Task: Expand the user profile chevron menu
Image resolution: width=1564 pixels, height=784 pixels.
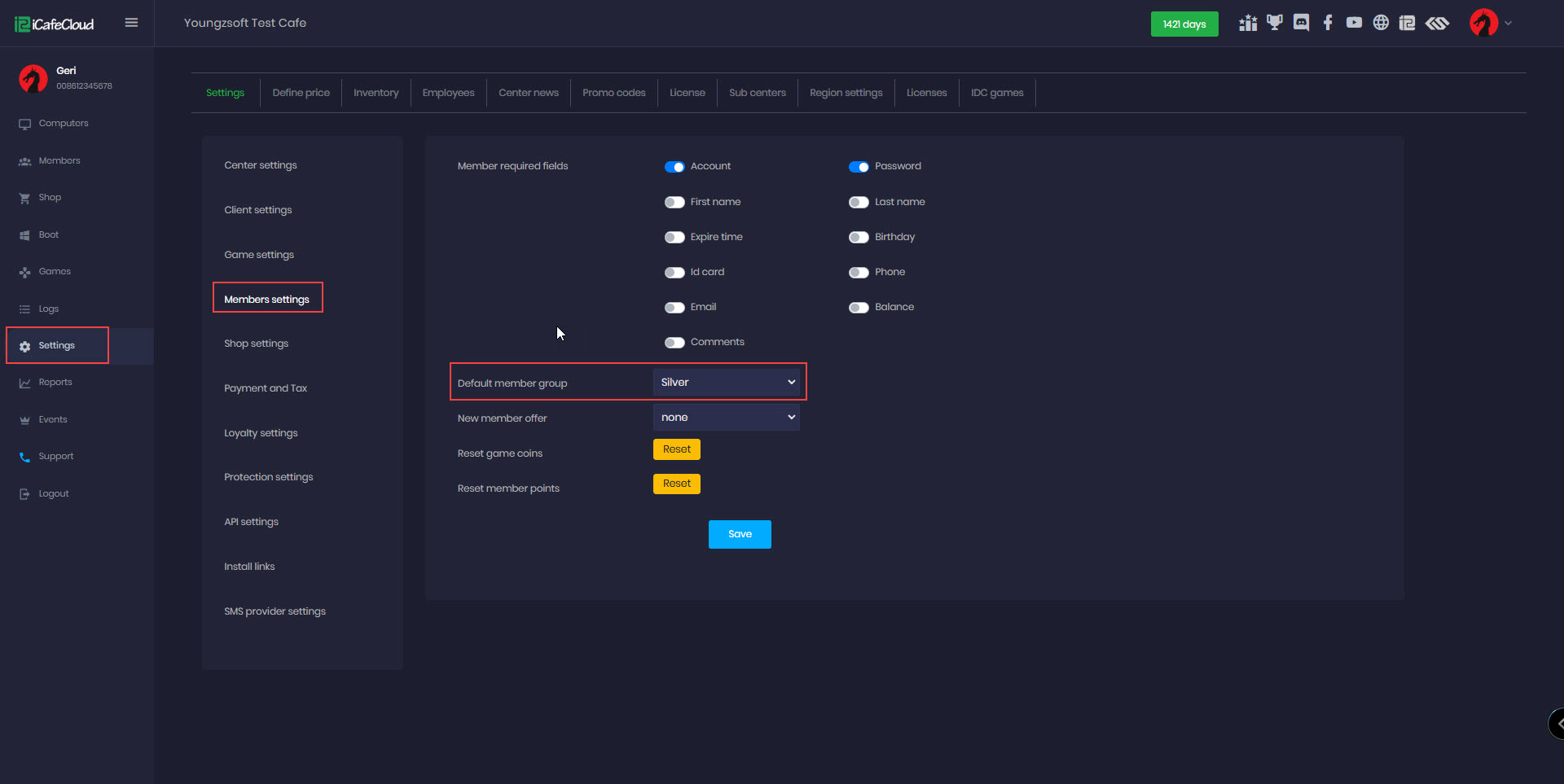Action: point(1508,24)
